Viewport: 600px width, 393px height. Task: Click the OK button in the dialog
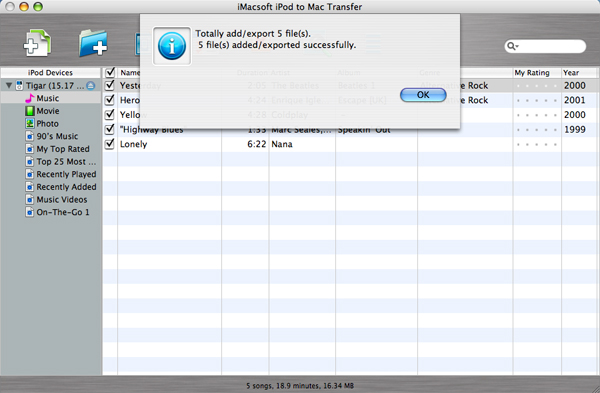point(423,95)
